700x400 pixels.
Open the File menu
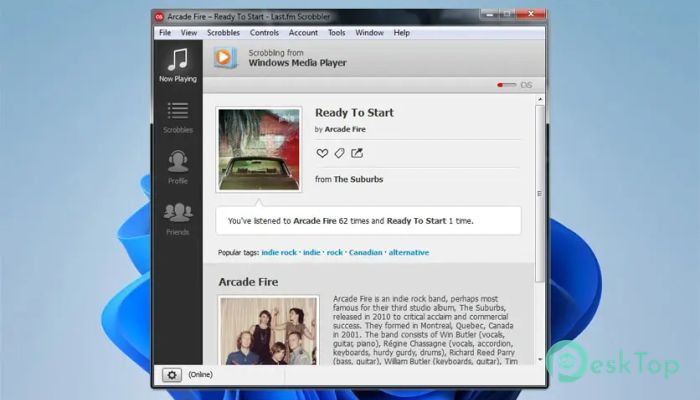[165, 33]
